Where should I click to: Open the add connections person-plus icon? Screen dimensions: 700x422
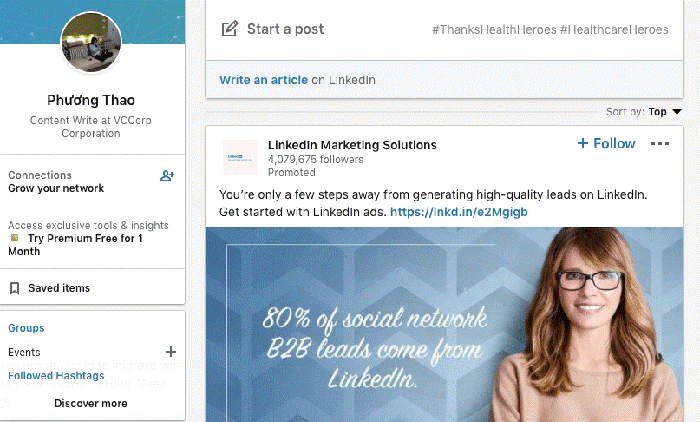167,175
